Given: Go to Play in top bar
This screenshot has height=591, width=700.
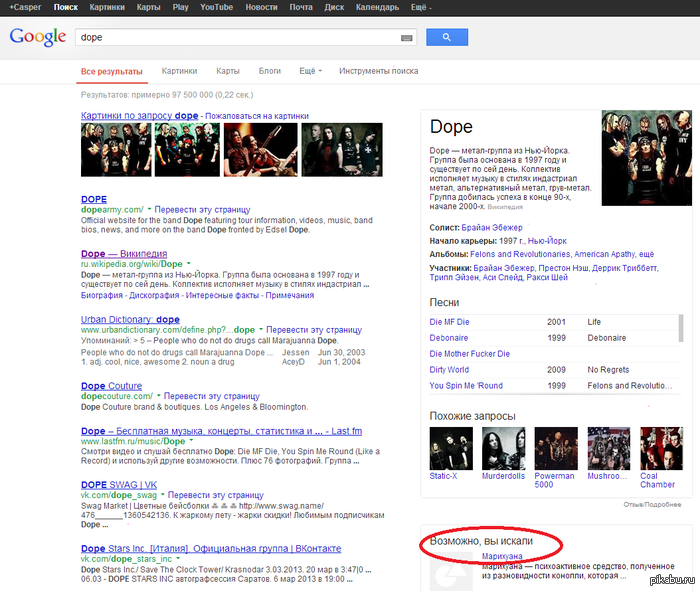Looking at the screenshot, I should pyautogui.click(x=180, y=8).
